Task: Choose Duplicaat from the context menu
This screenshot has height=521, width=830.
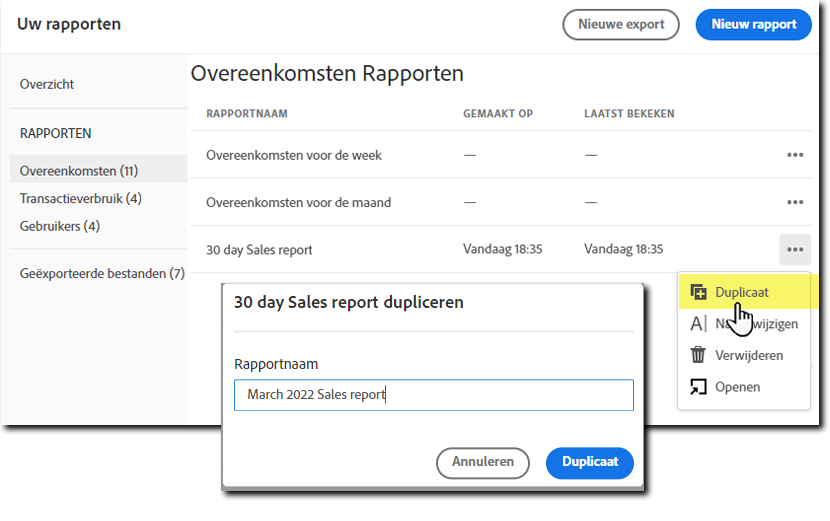Action: point(744,292)
